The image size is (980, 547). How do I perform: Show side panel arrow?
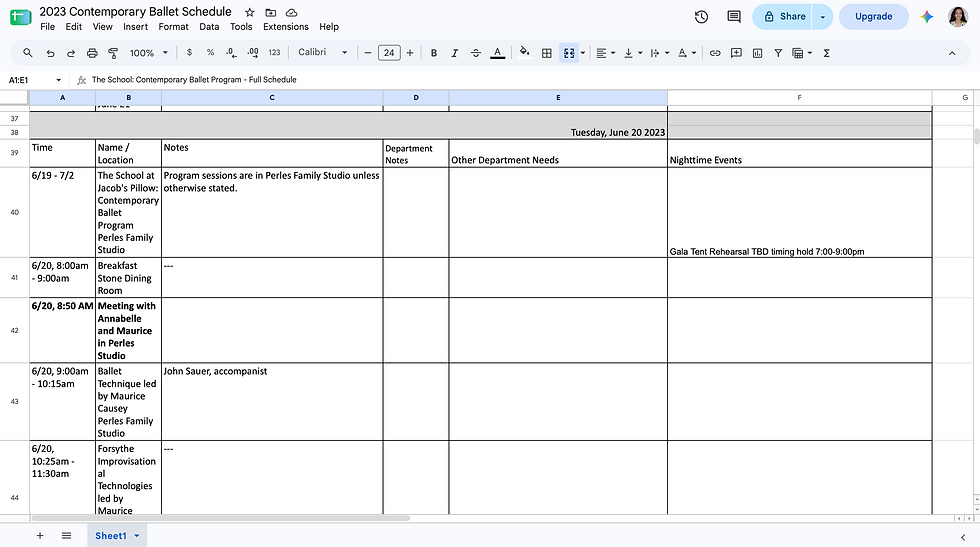(x=962, y=537)
